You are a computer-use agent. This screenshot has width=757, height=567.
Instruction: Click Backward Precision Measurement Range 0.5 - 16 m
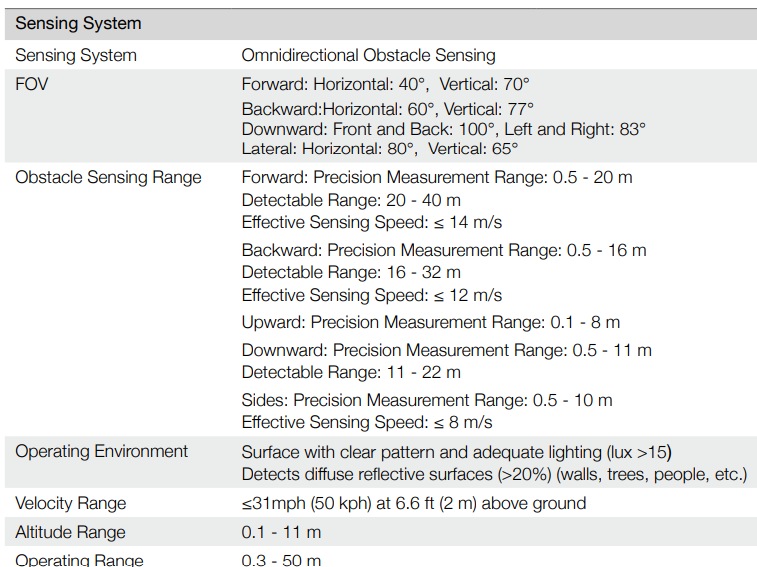pos(444,250)
